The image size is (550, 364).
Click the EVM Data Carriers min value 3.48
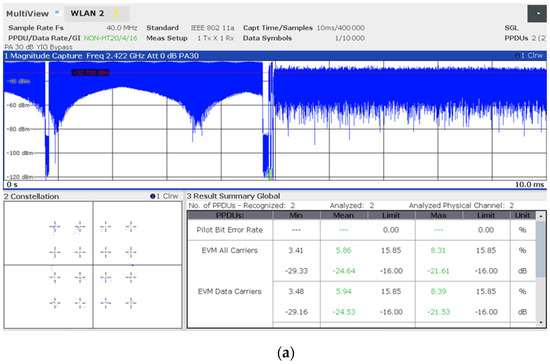click(x=296, y=291)
